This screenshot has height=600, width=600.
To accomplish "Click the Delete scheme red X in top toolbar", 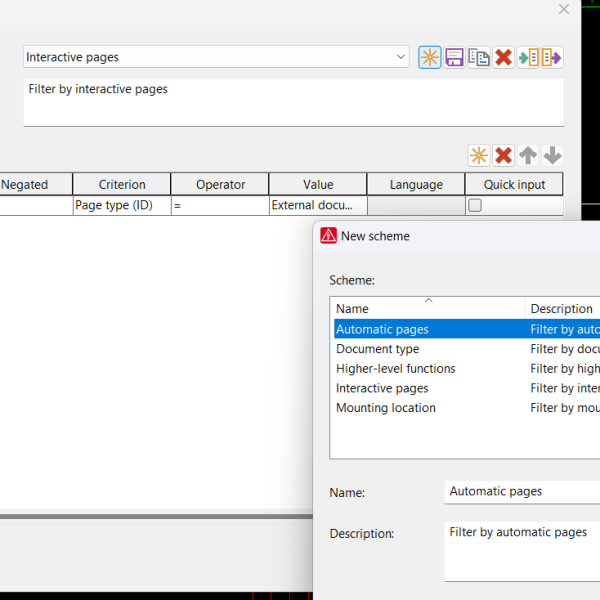I will [x=503, y=57].
